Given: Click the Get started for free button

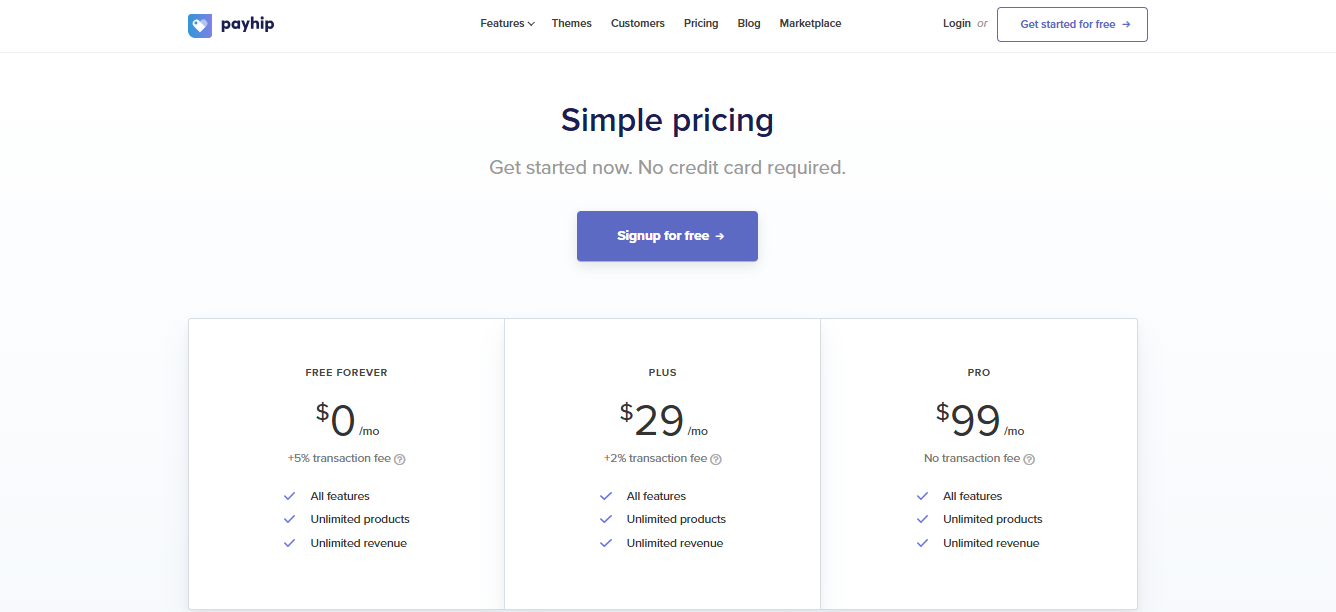Looking at the screenshot, I should point(1072,25).
